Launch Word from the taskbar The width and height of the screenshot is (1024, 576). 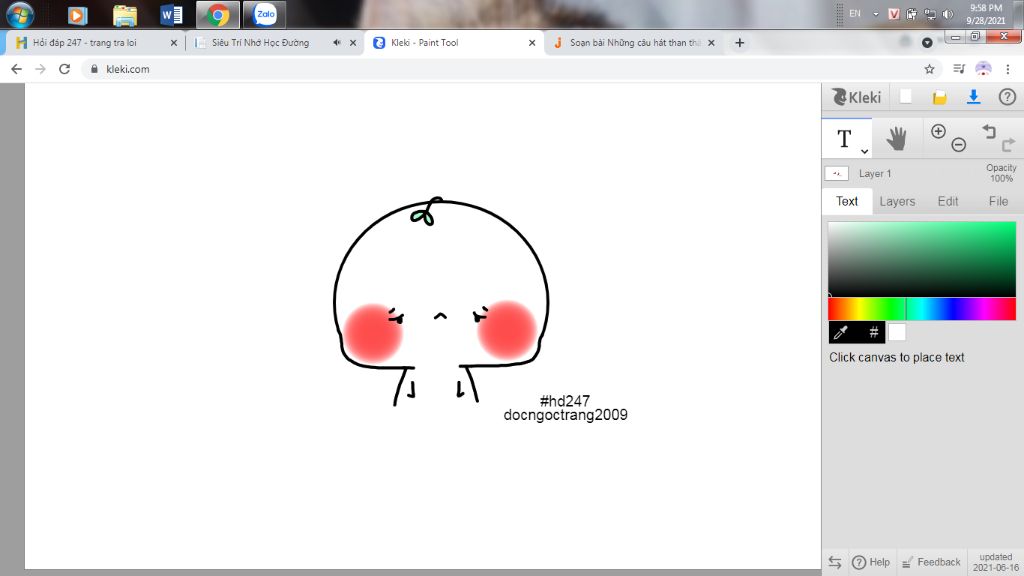[171, 14]
